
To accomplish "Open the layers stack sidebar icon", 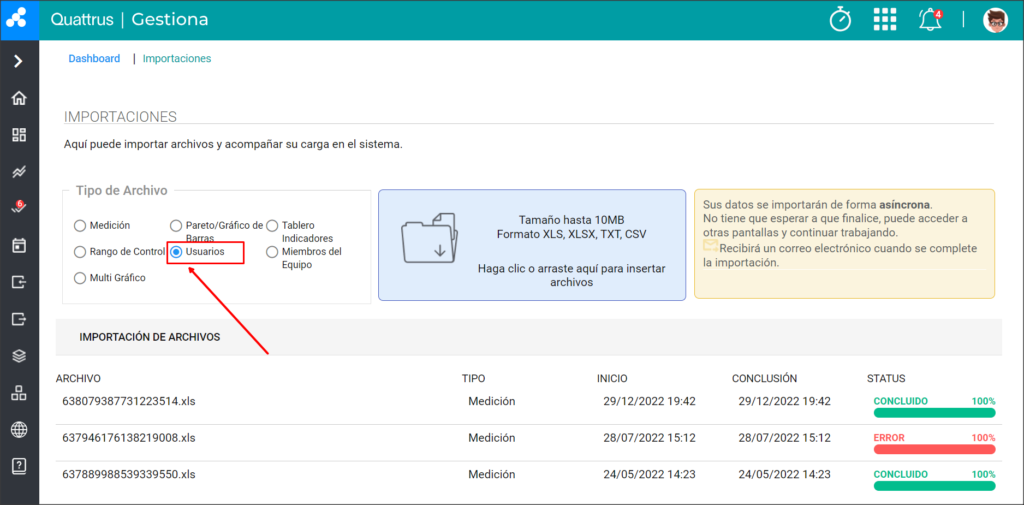I will 19,356.
